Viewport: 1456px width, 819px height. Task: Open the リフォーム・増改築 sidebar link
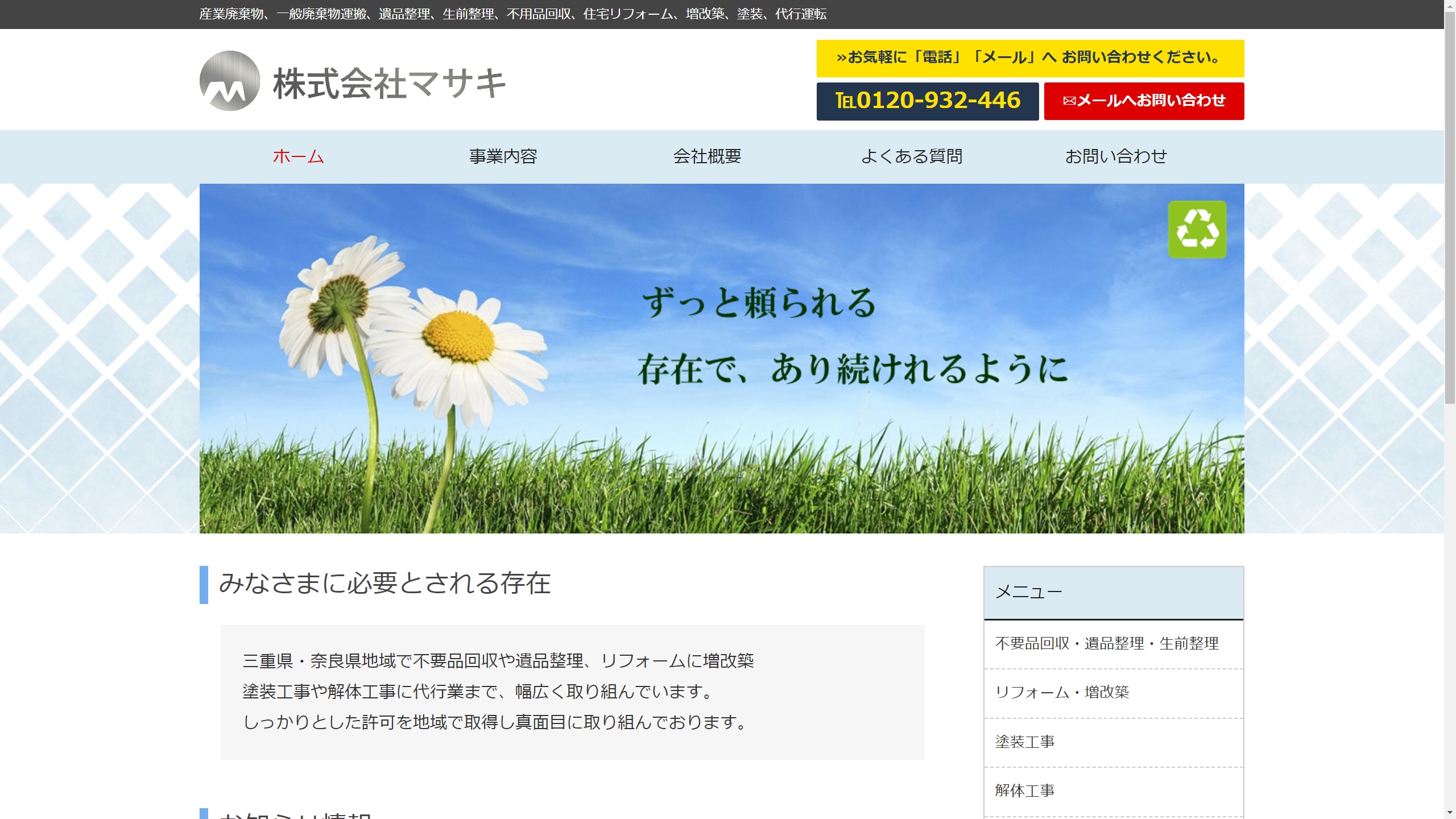[x=1061, y=692]
